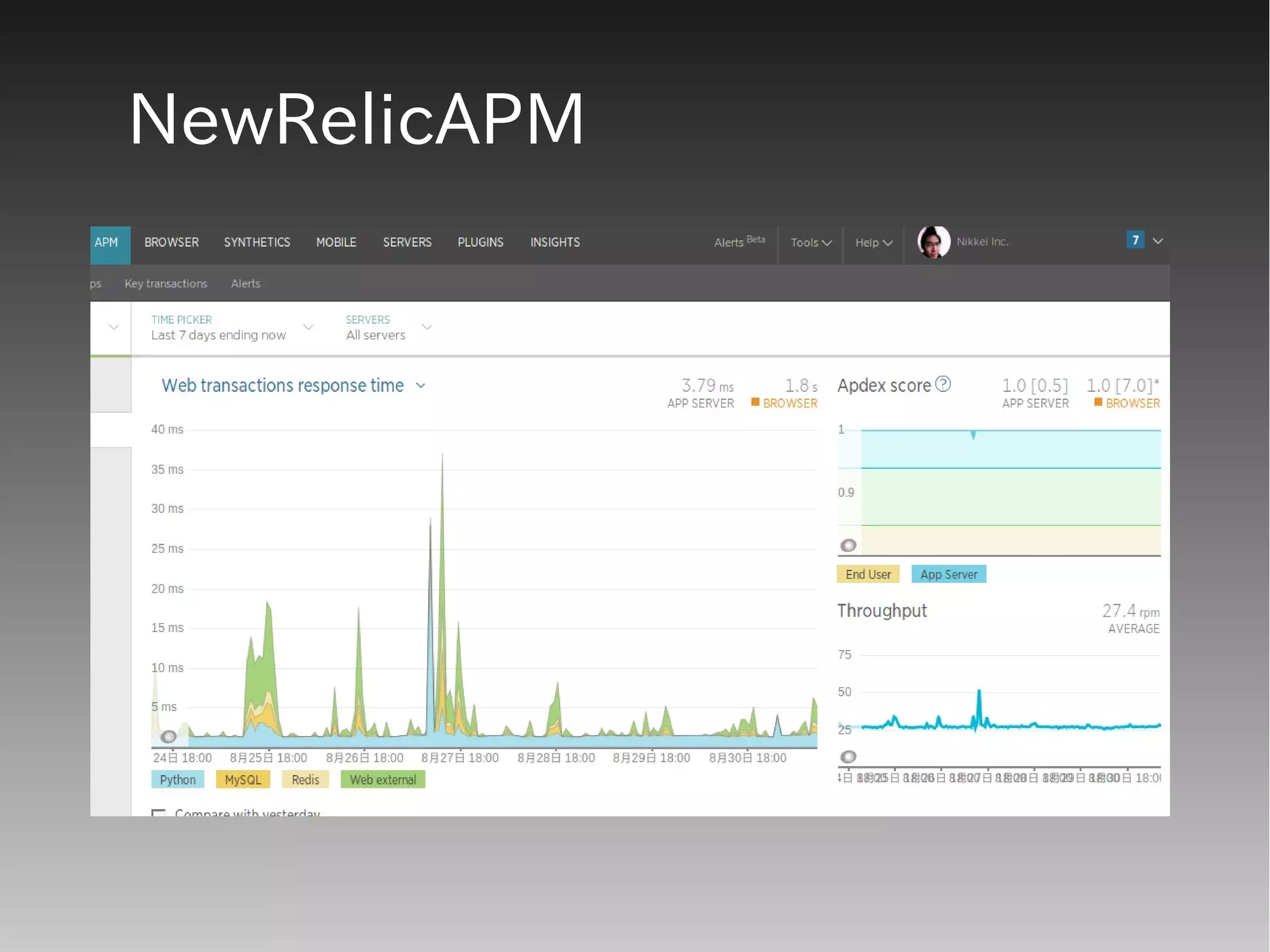The image size is (1270, 952).
Task: Enable the Compare with yesterday checkbox
Action: (x=159, y=812)
